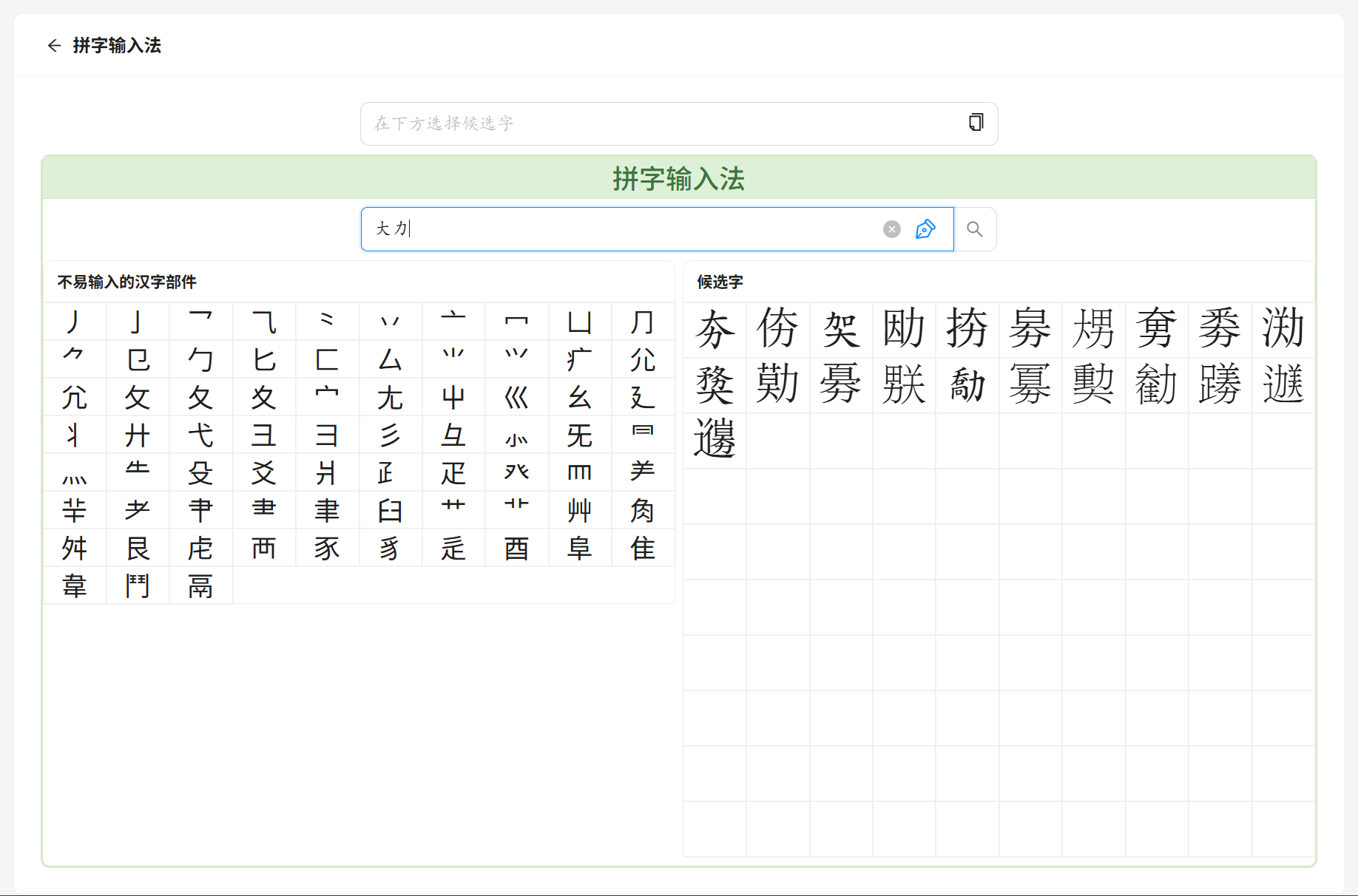Select the component 酉 in the parts grid
The width and height of the screenshot is (1358, 896).
point(517,548)
